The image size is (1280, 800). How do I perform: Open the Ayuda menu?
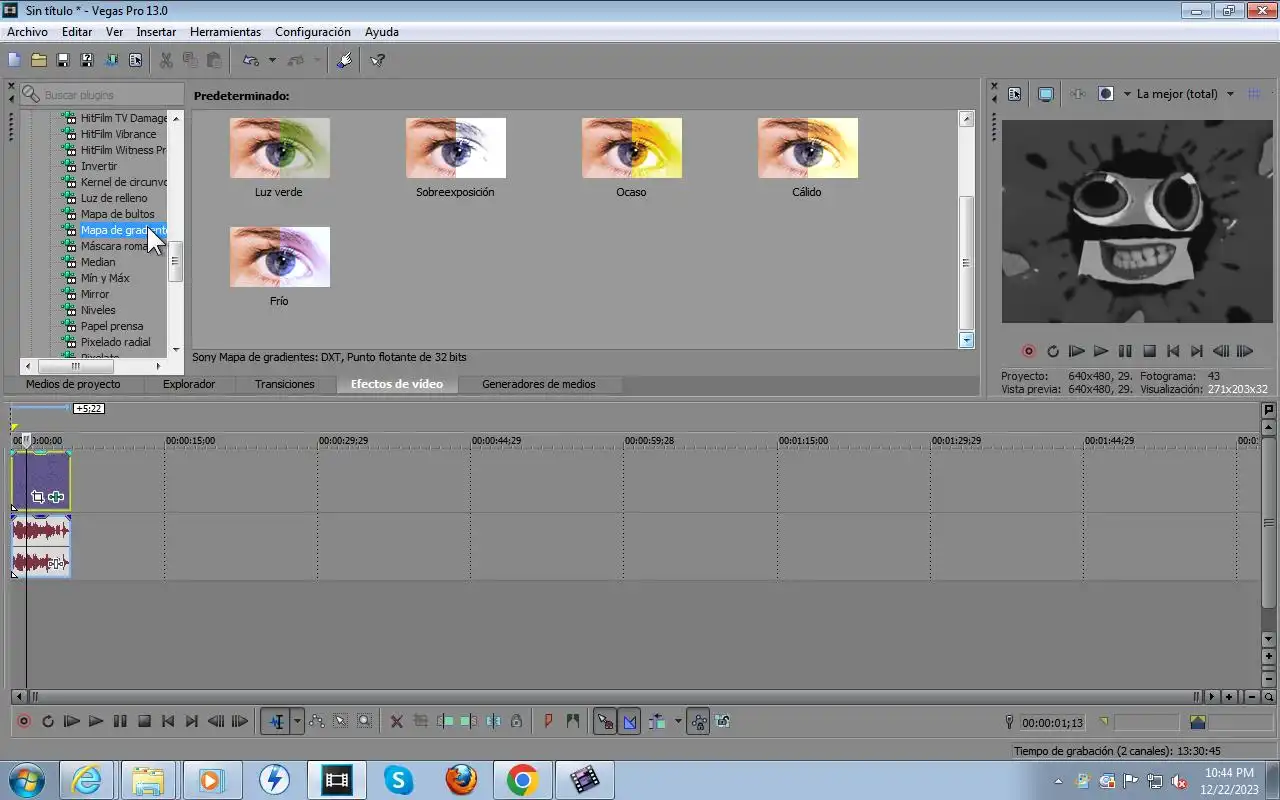coord(382,32)
